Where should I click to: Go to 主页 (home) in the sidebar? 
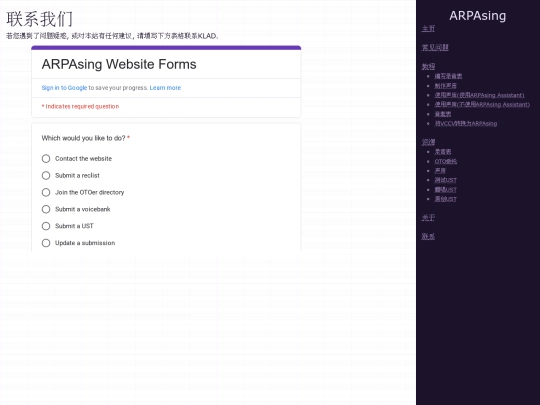(x=428, y=29)
